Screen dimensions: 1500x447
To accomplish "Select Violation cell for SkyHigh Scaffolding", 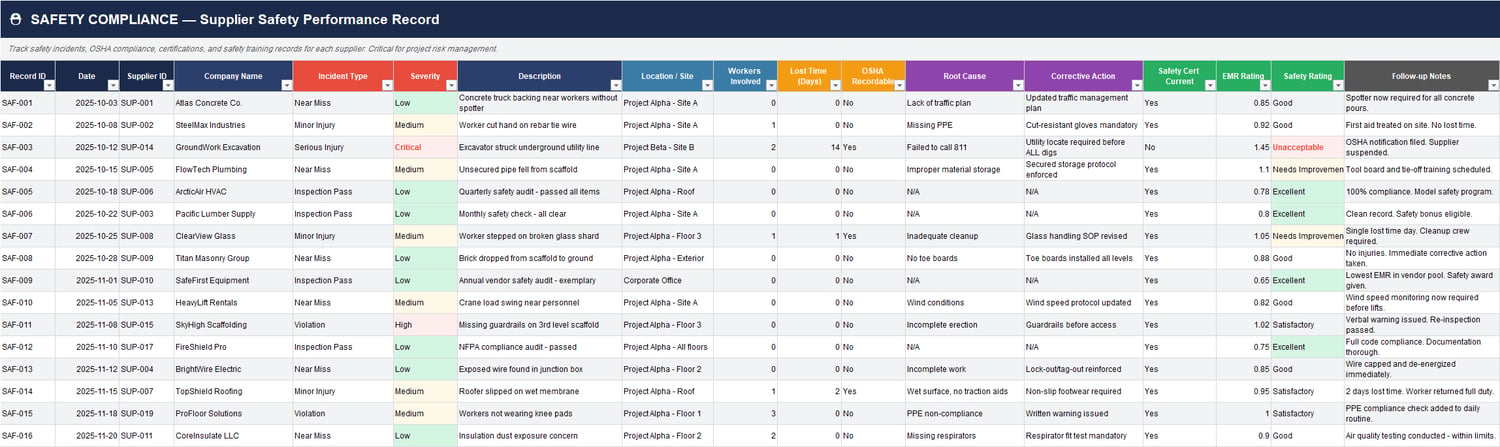I will point(343,325).
